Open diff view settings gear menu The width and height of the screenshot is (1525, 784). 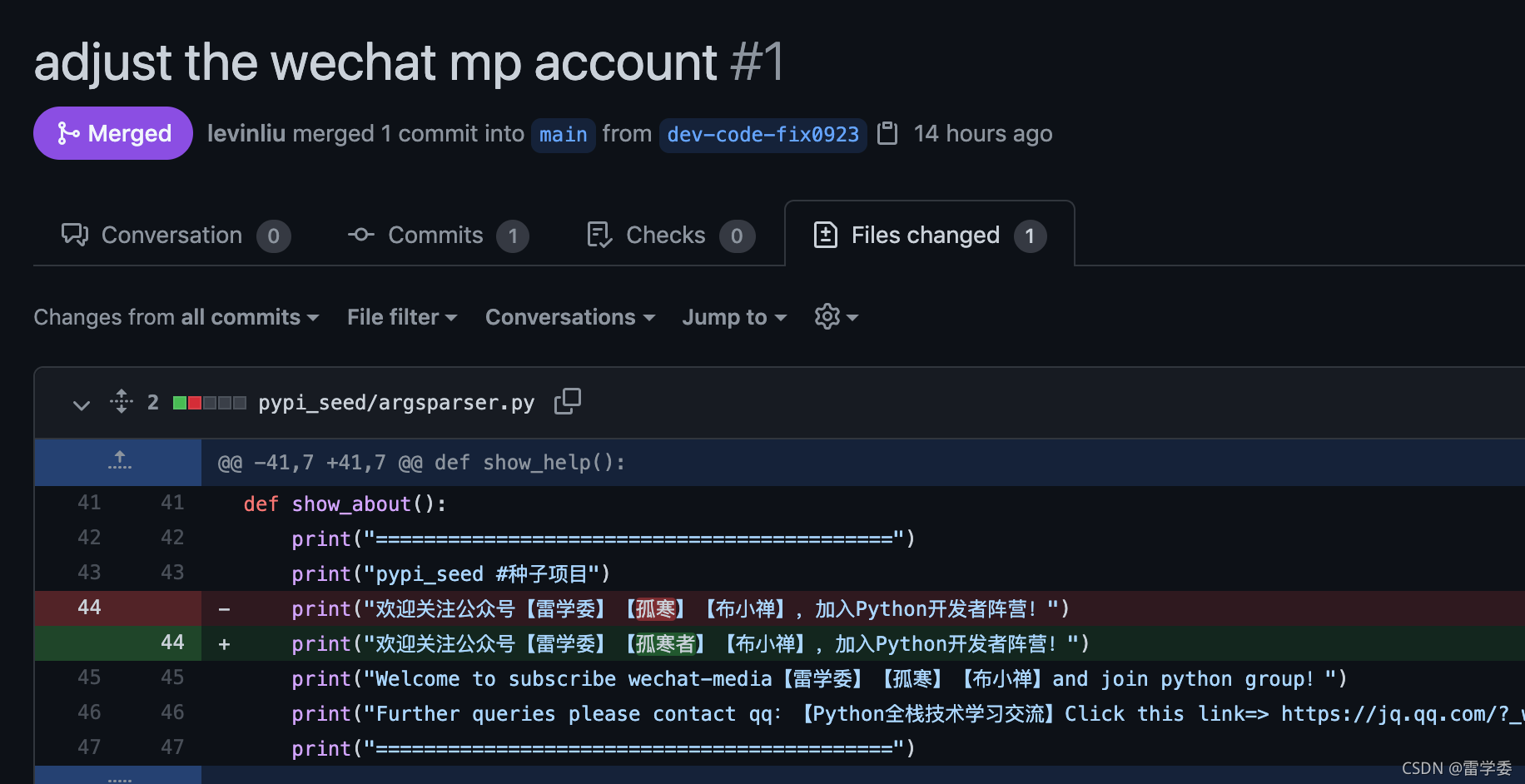836,317
